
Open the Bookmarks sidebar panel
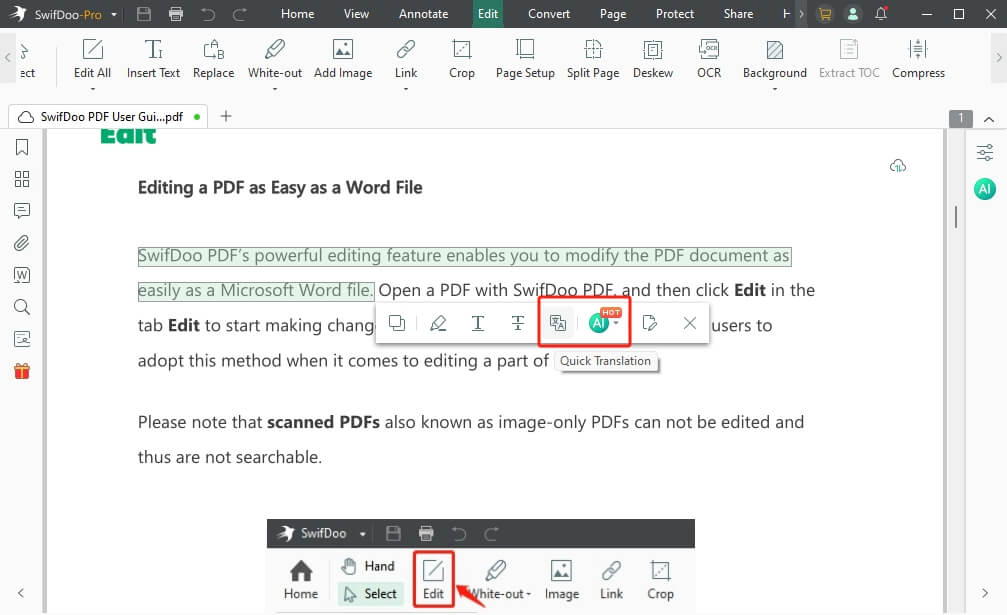pos(22,147)
